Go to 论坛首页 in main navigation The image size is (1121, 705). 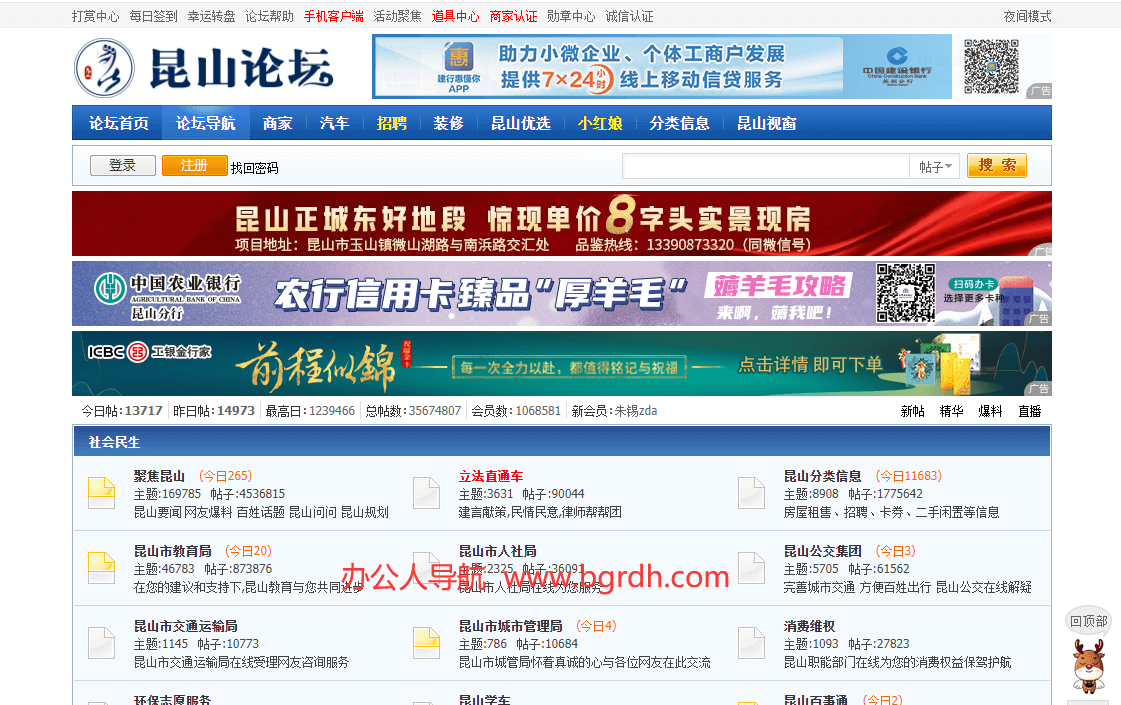coord(119,123)
